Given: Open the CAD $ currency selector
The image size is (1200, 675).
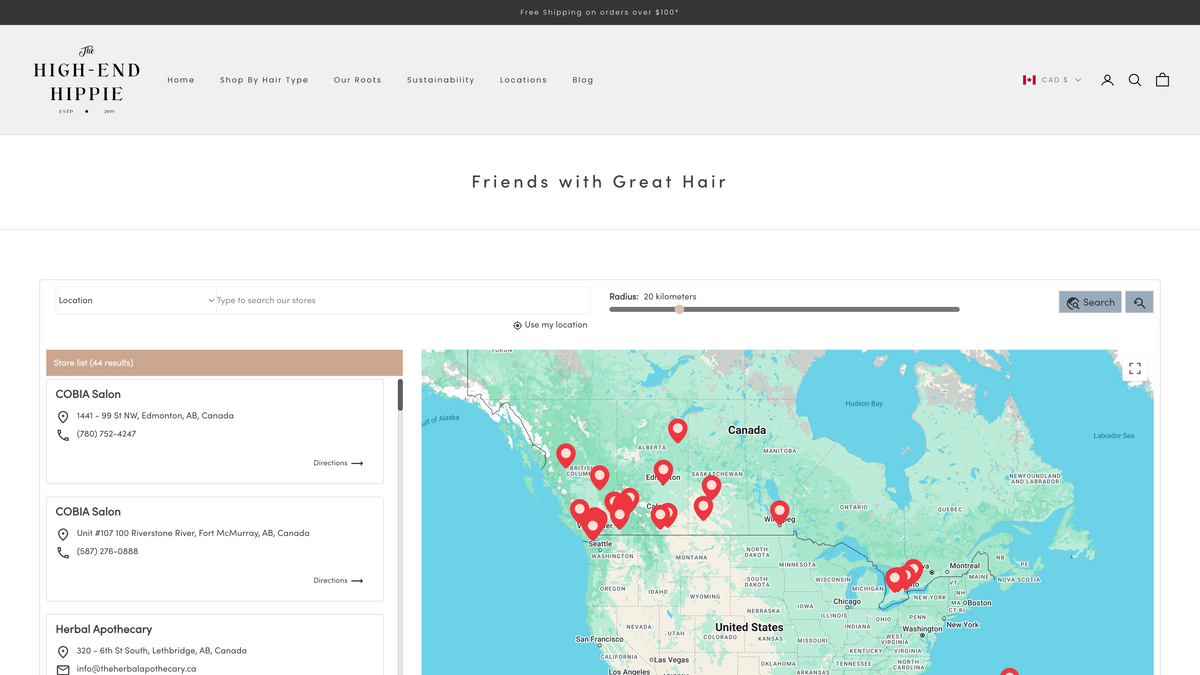Looking at the screenshot, I should click(1052, 80).
